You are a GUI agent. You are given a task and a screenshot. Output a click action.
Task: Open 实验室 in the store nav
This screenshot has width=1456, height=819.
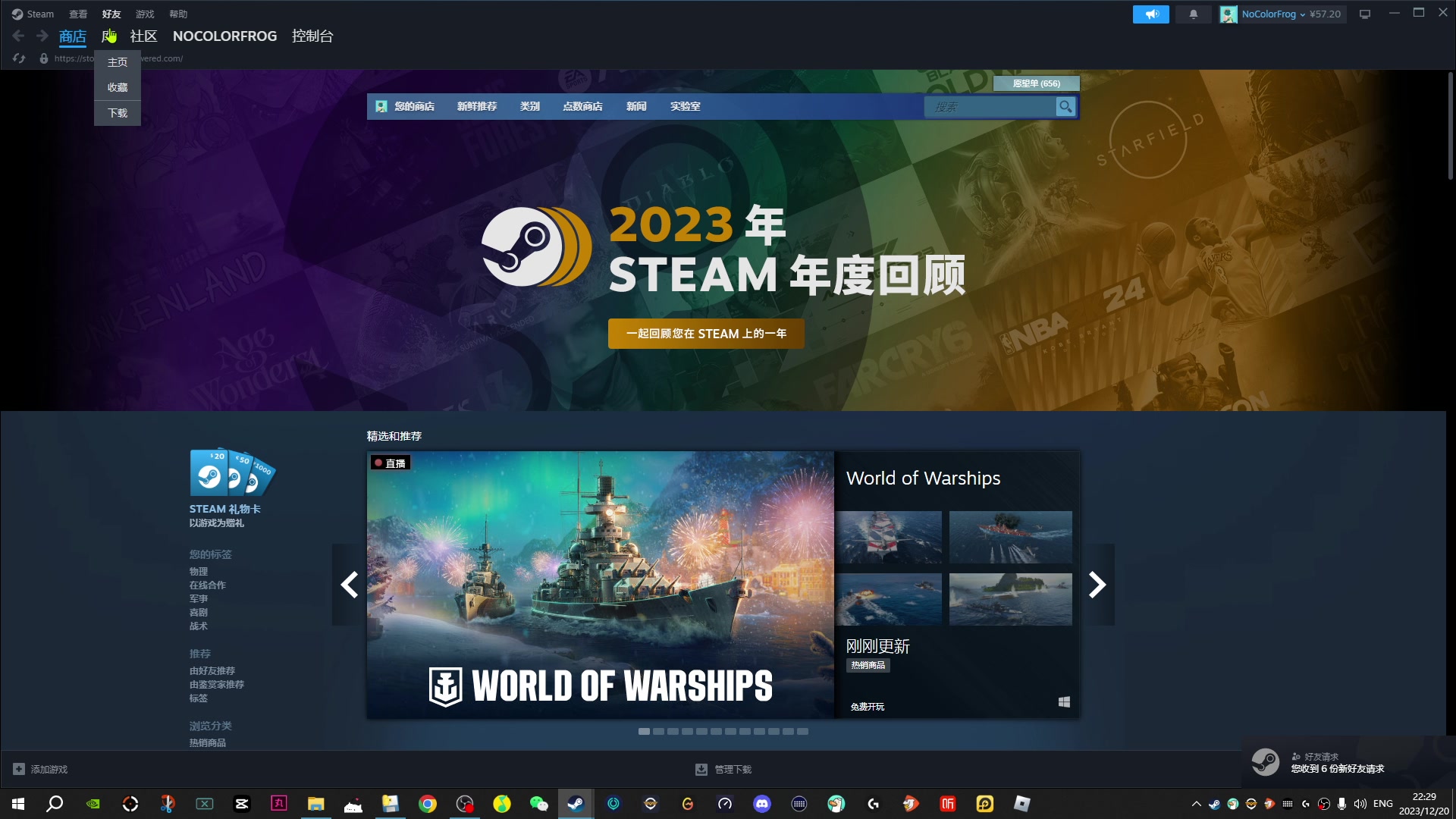point(685,107)
